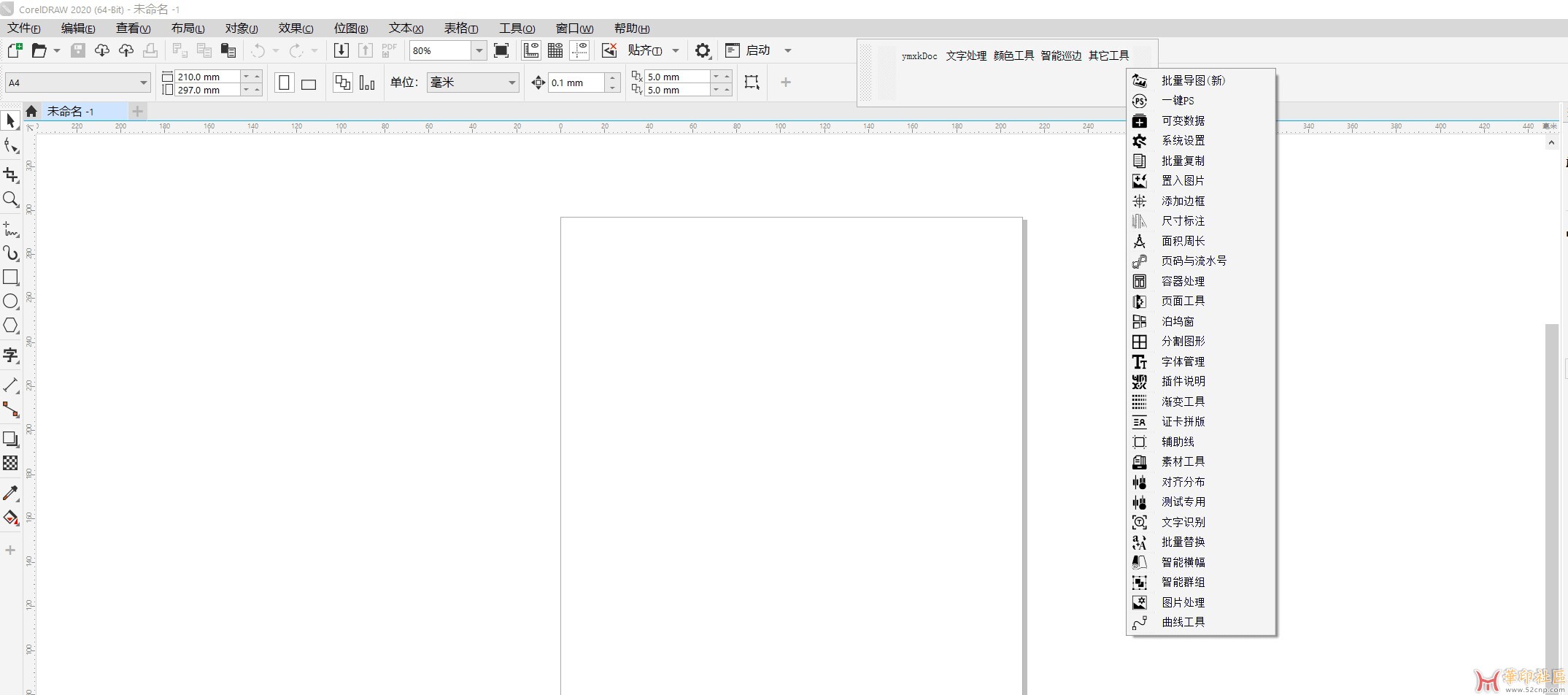This screenshot has height=695, width=1568.
Task: Create a new document icon
Action: [15, 50]
